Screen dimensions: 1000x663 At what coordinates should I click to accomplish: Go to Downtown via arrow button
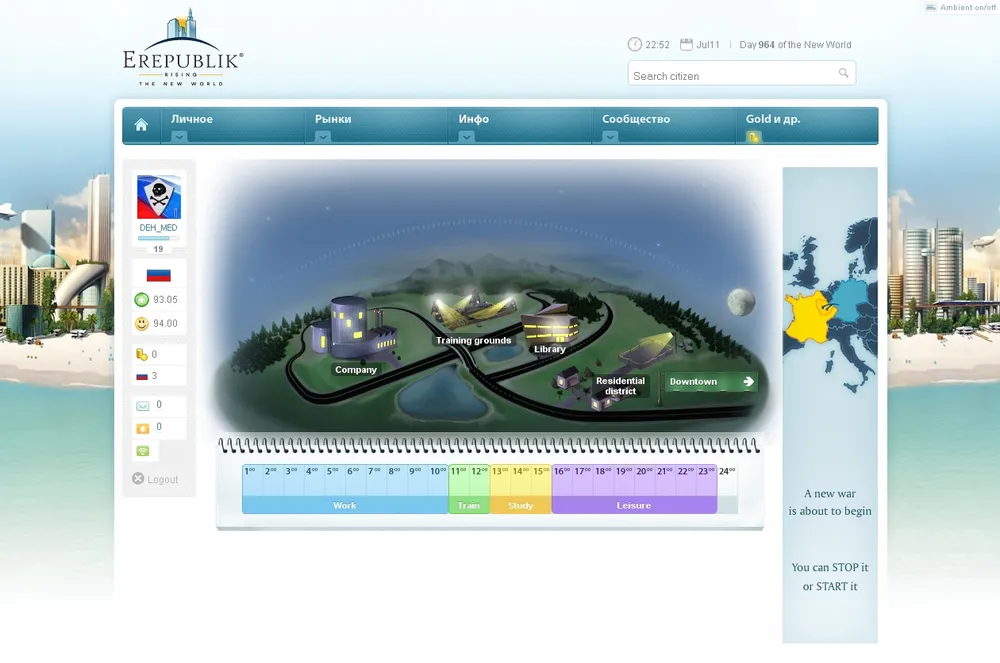(x=710, y=381)
